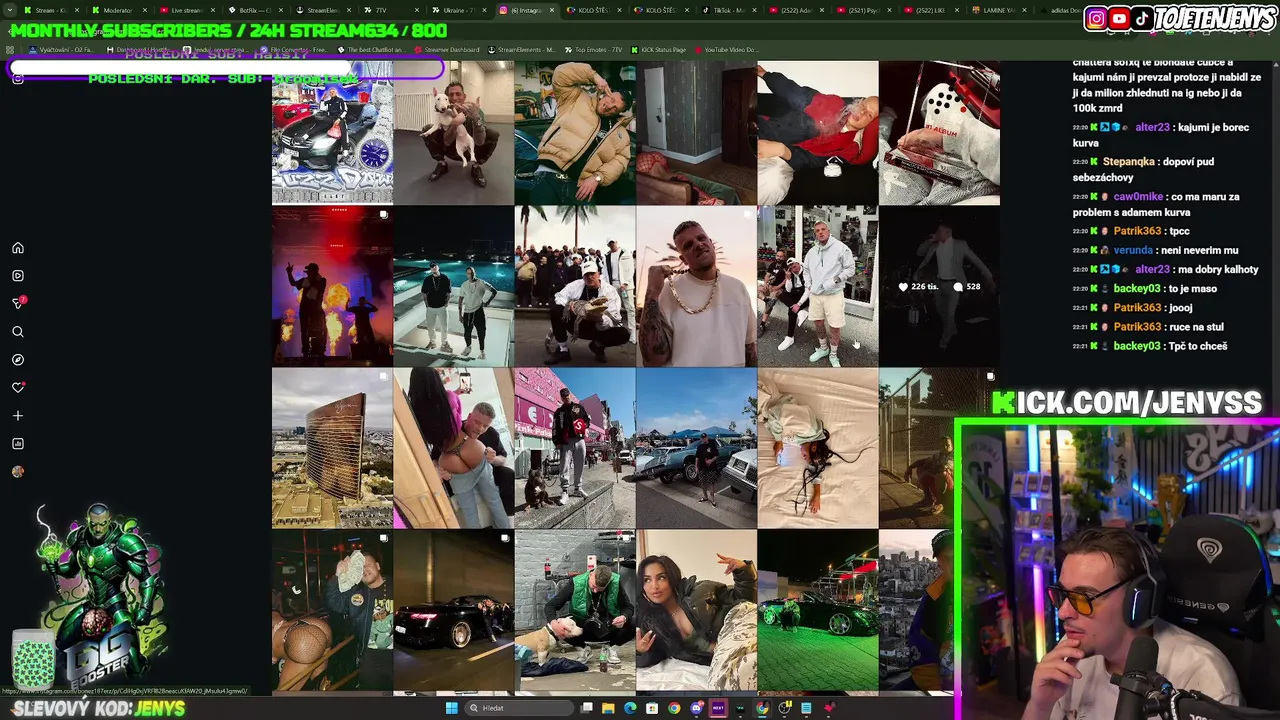Click the 528 comments count on hovered post
The height and width of the screenshot is (720, 1280).
(967, 287)
